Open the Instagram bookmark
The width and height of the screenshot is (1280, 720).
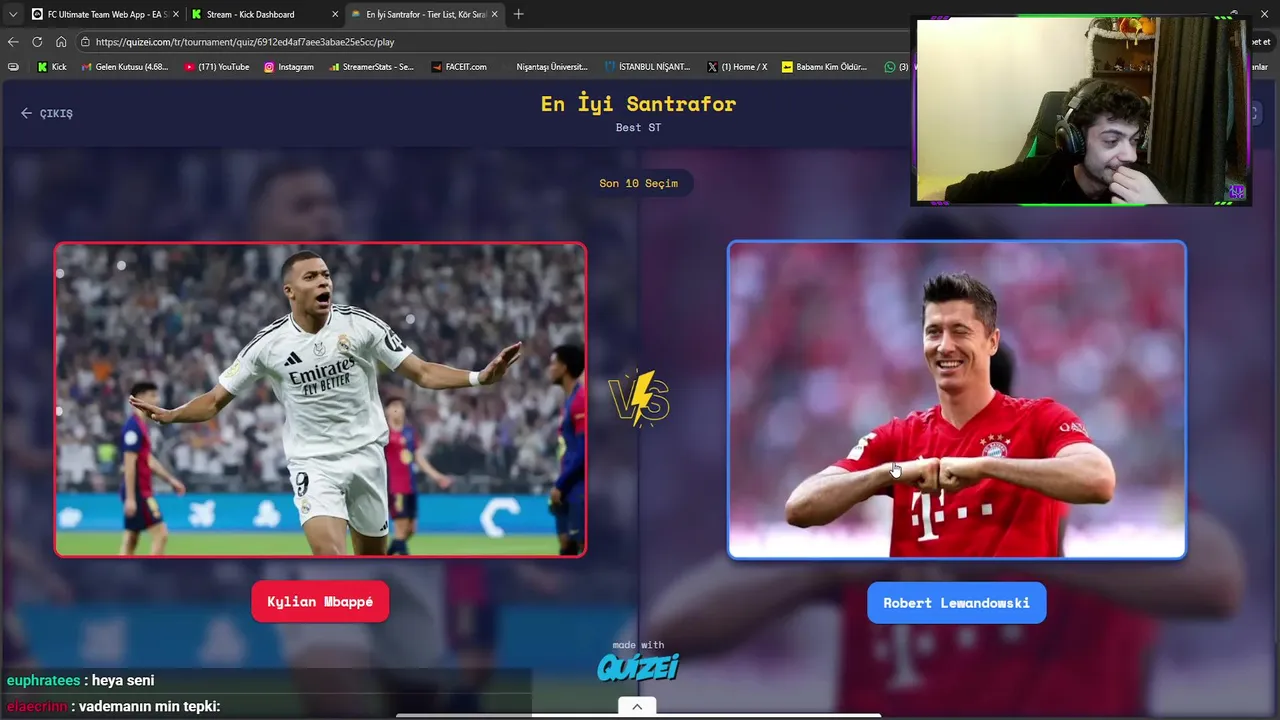point(289,67)
